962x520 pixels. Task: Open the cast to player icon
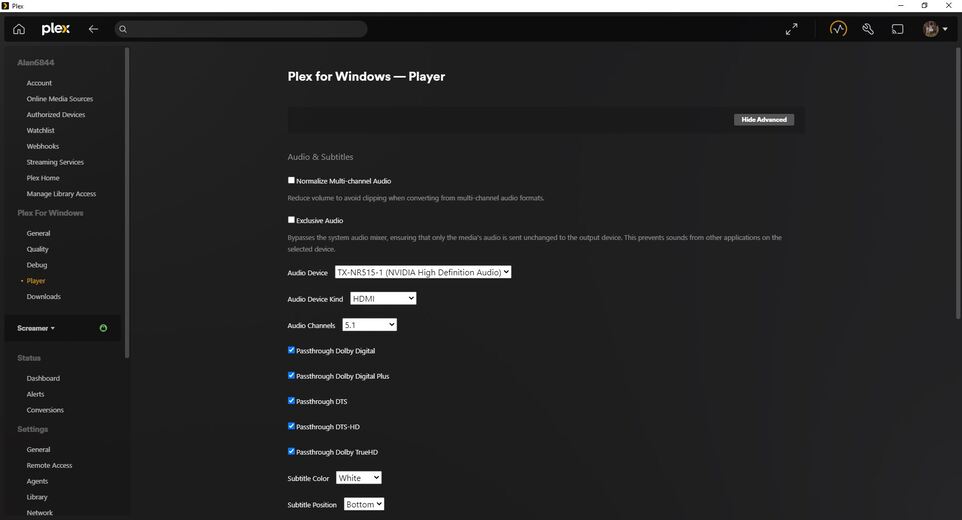coord(898,29)
